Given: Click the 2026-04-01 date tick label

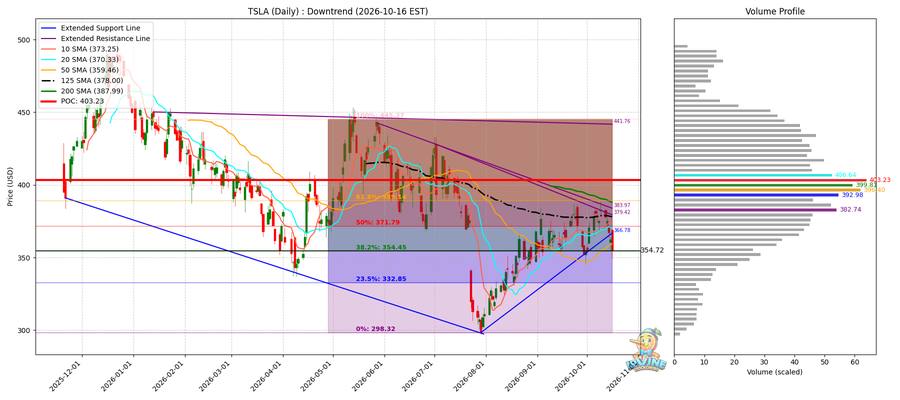Looking at the screenshot, I should (269, 376).
